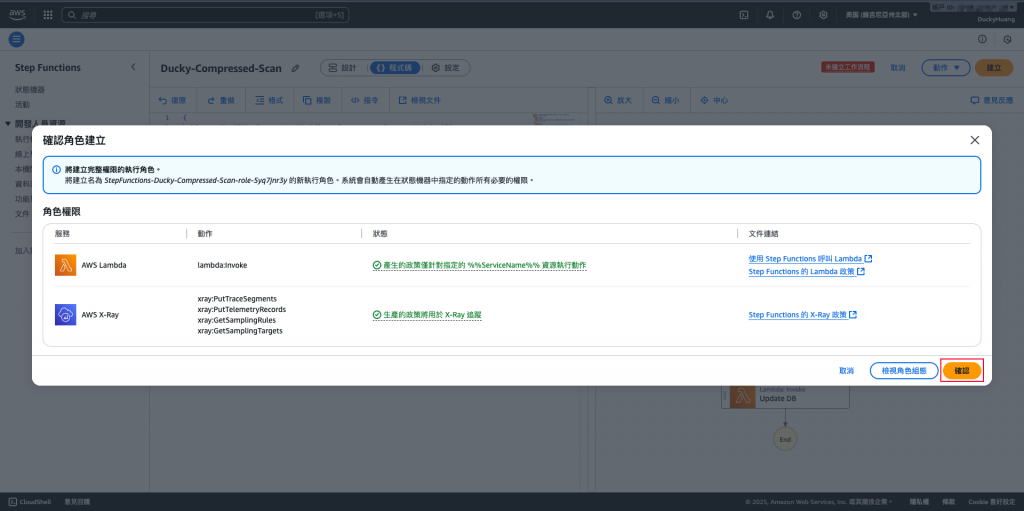1024x511 pixels.
Task: Close the 確認角色建立 dialog
Action: (x=974, y=140)
